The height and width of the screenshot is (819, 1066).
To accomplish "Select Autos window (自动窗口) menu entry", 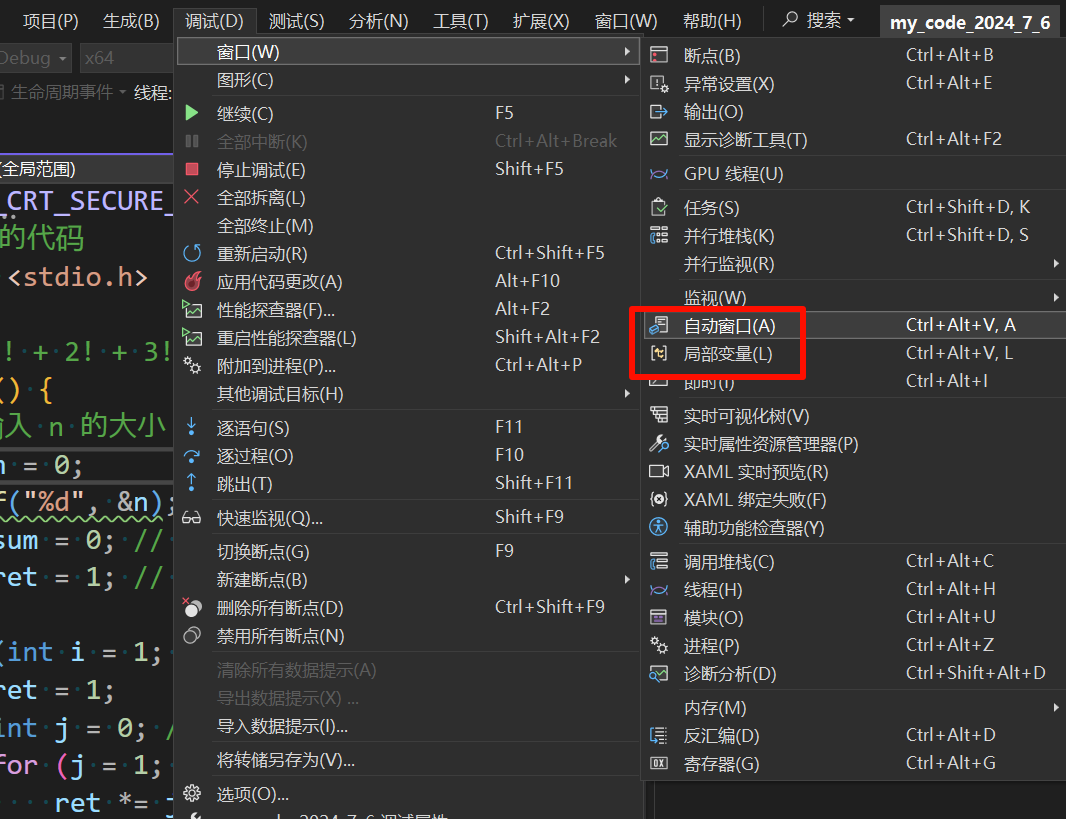I will (x=729, y=326).
